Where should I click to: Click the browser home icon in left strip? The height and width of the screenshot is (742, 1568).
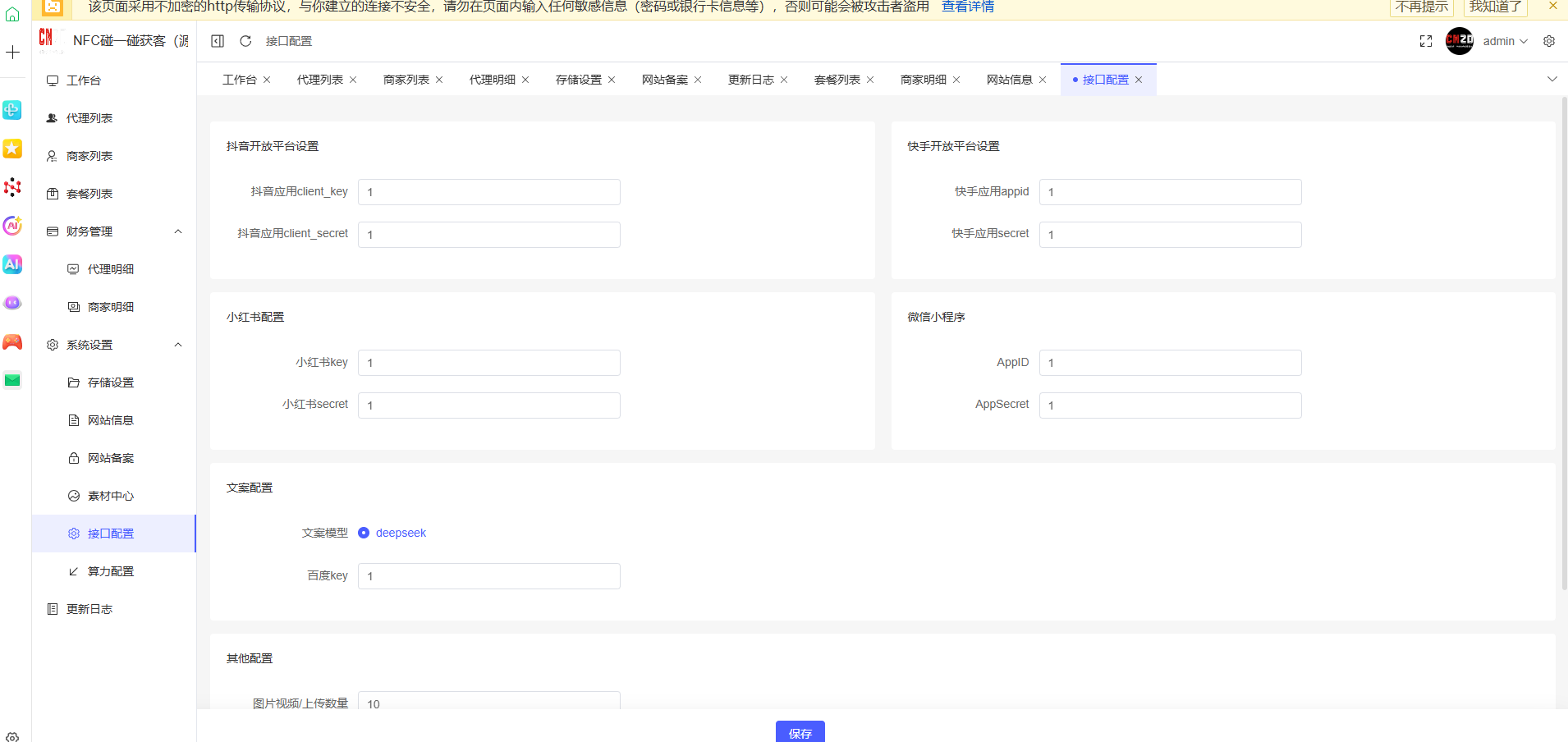(12, 14)
